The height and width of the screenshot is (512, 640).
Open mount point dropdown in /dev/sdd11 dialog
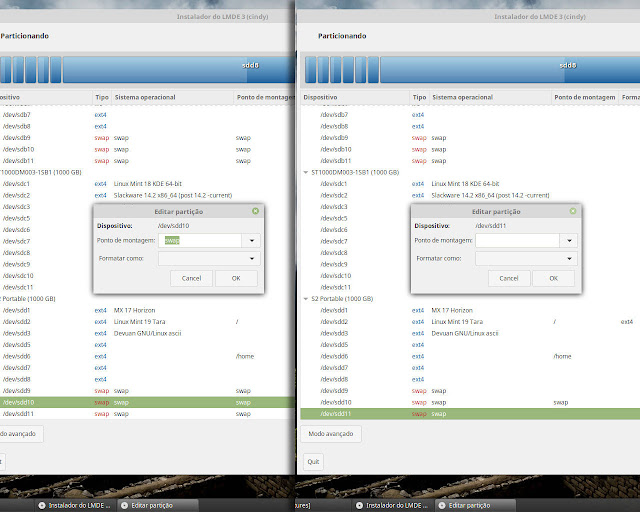pyautogui.click(x=569, y=240)
